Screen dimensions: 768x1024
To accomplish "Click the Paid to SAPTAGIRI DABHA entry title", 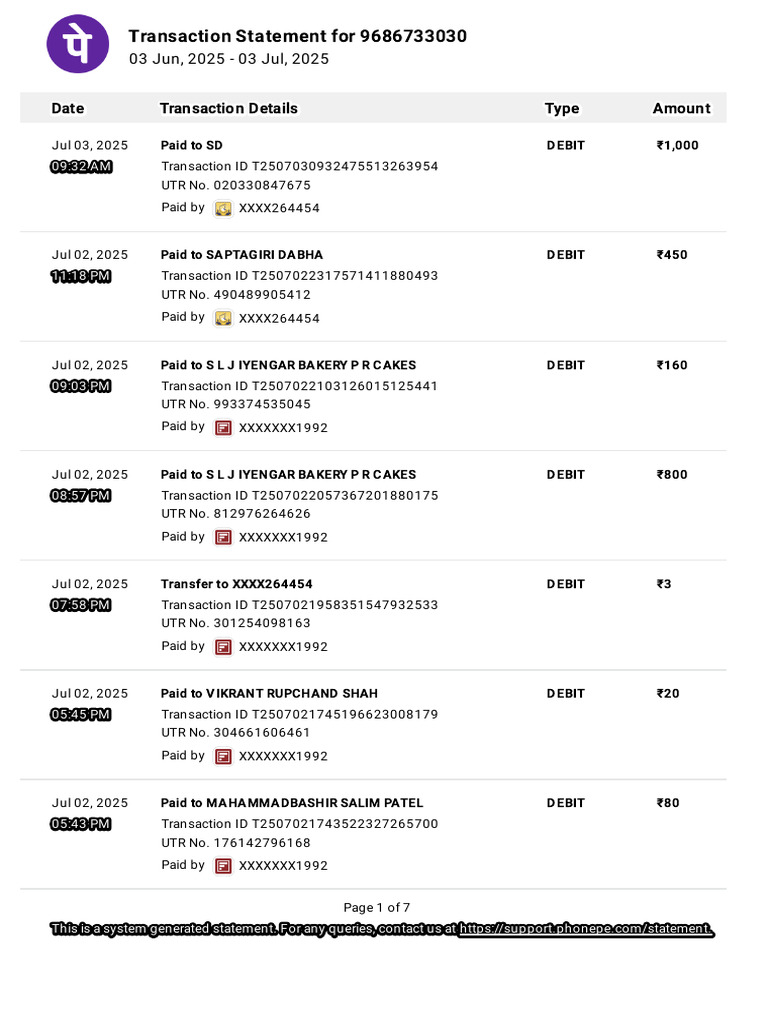I will coord(242,255).
